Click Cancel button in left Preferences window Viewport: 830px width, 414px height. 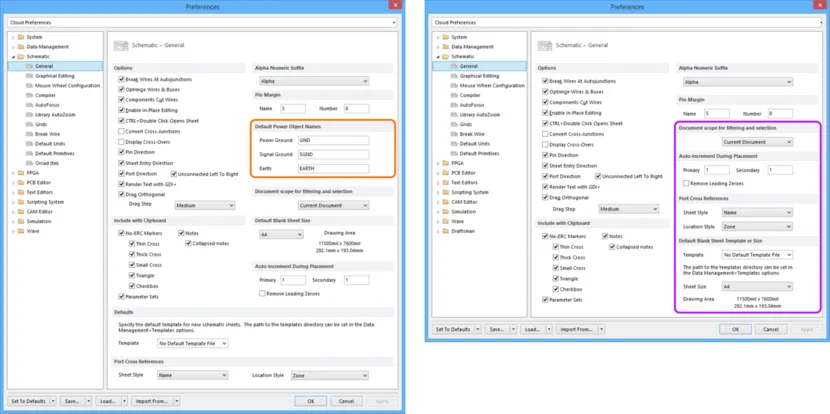point(346,401)
